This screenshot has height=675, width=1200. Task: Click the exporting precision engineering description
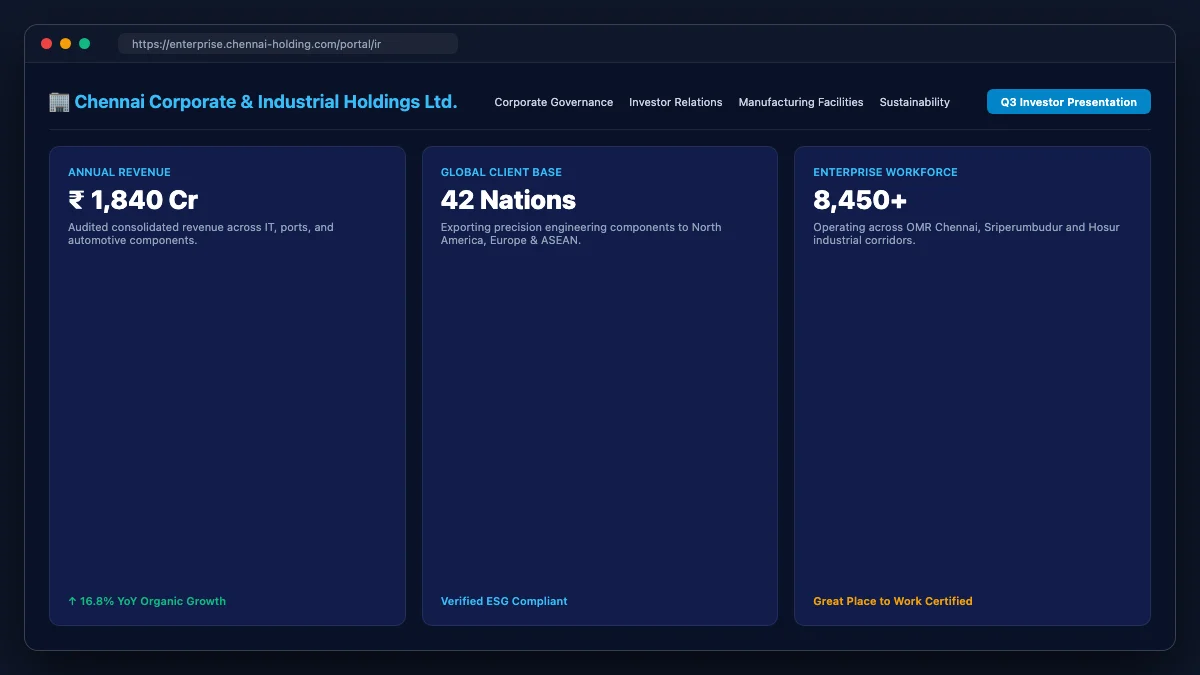pos(581,234)
